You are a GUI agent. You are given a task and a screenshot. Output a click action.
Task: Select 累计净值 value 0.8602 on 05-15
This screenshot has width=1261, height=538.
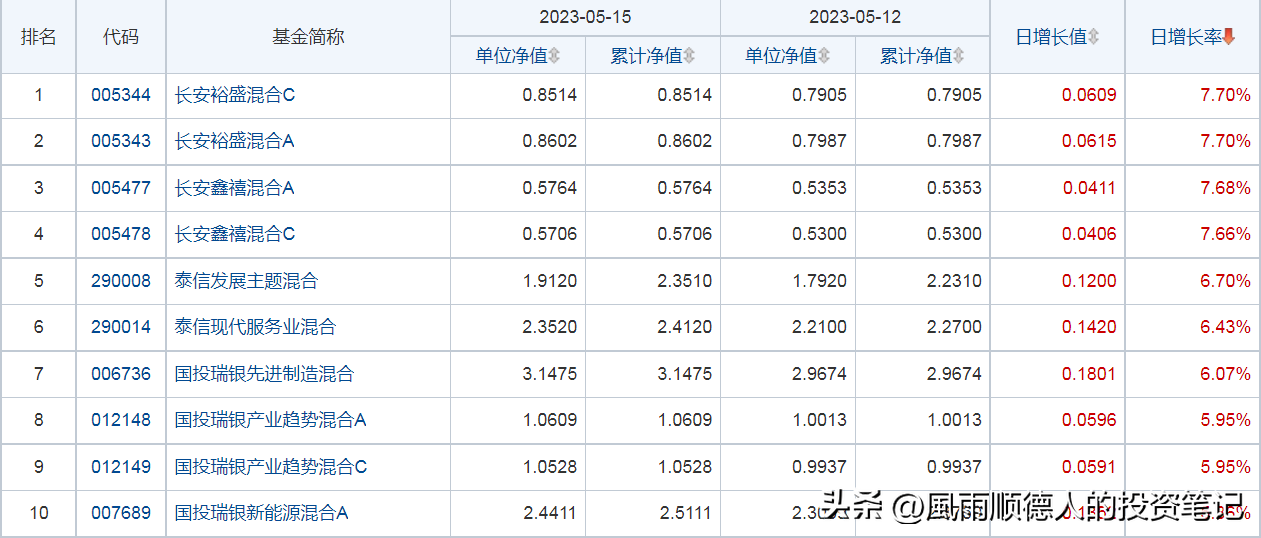[685, 141]
